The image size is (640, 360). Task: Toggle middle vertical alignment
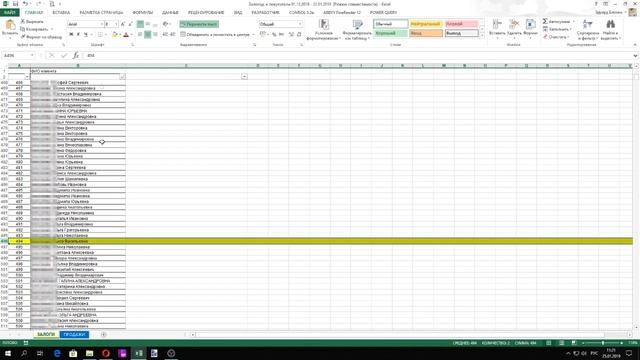click(x=147, y=24)
